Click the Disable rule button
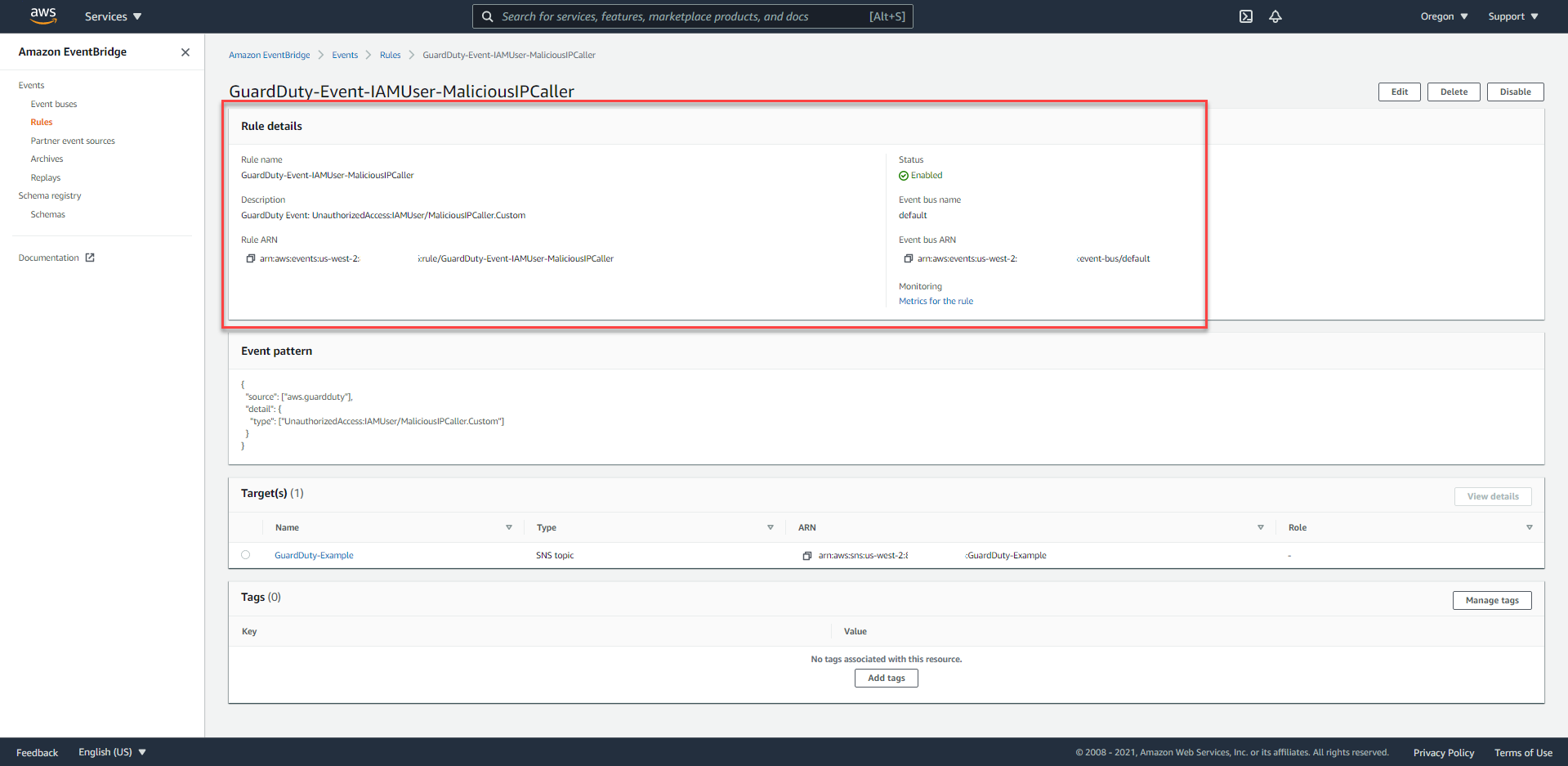Viewport: 1568px width, 766px height. (x=1515, y=92)
